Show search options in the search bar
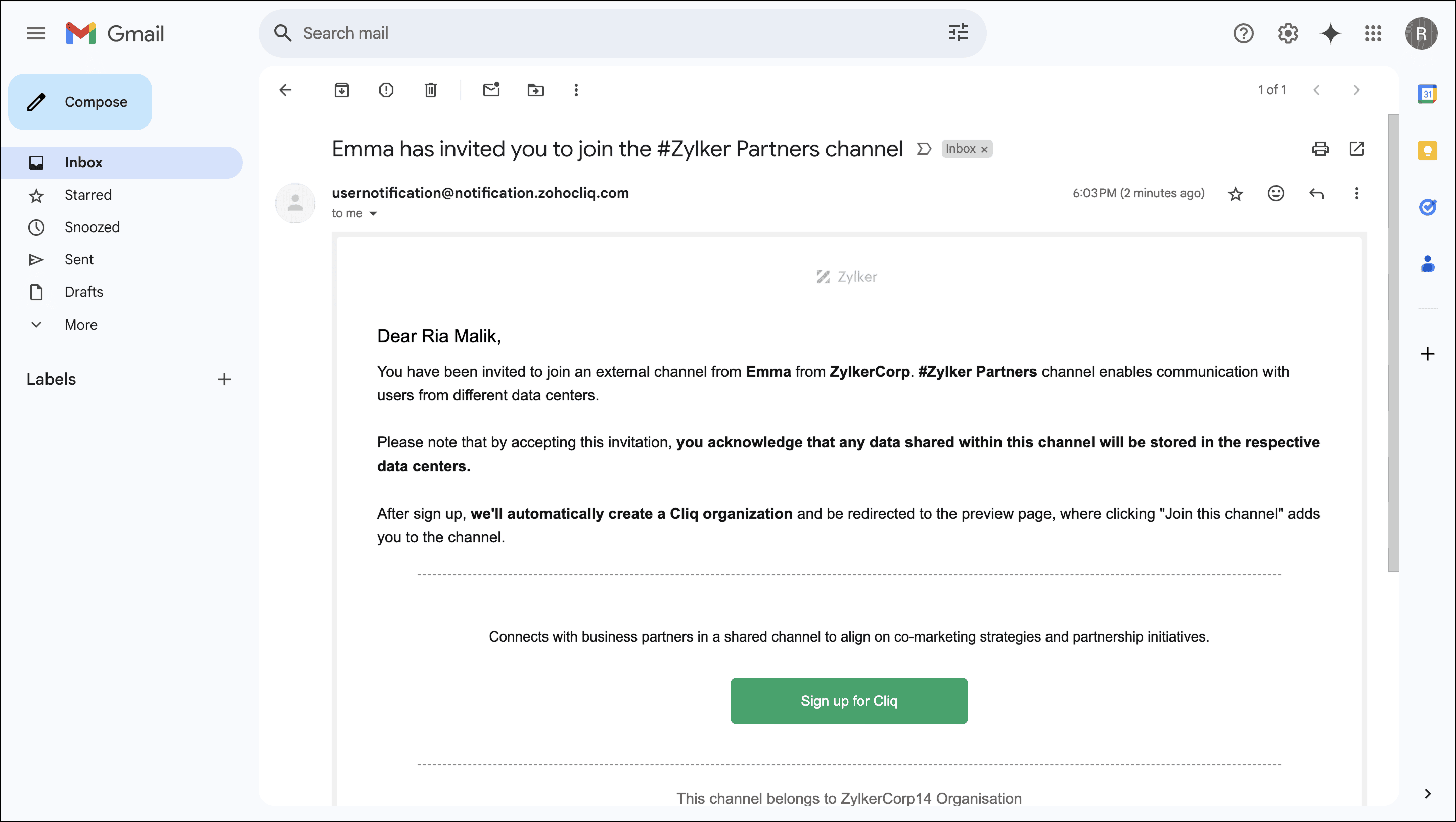 pyautogui.click(x=958, y=33)
